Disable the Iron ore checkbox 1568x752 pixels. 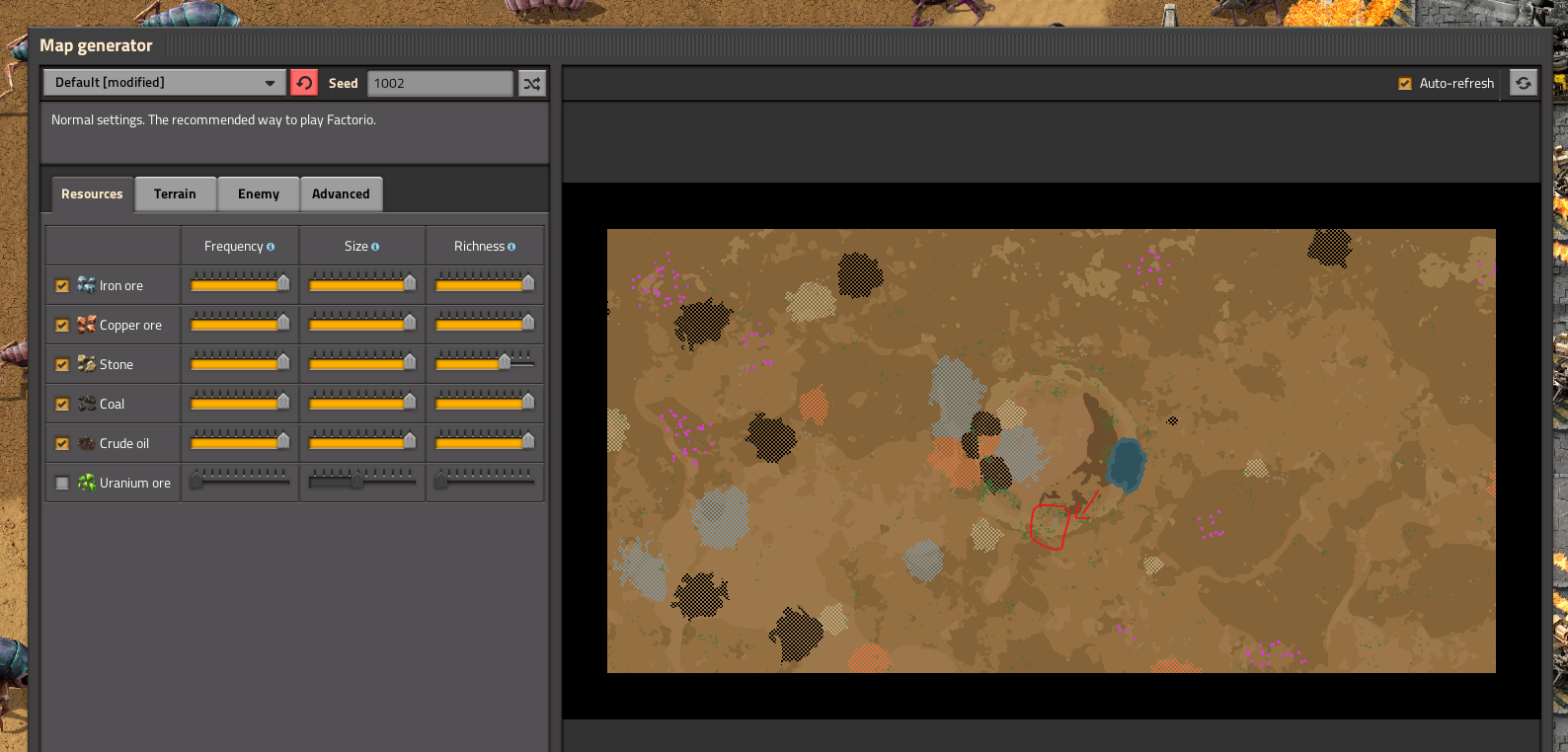point(62,285)
